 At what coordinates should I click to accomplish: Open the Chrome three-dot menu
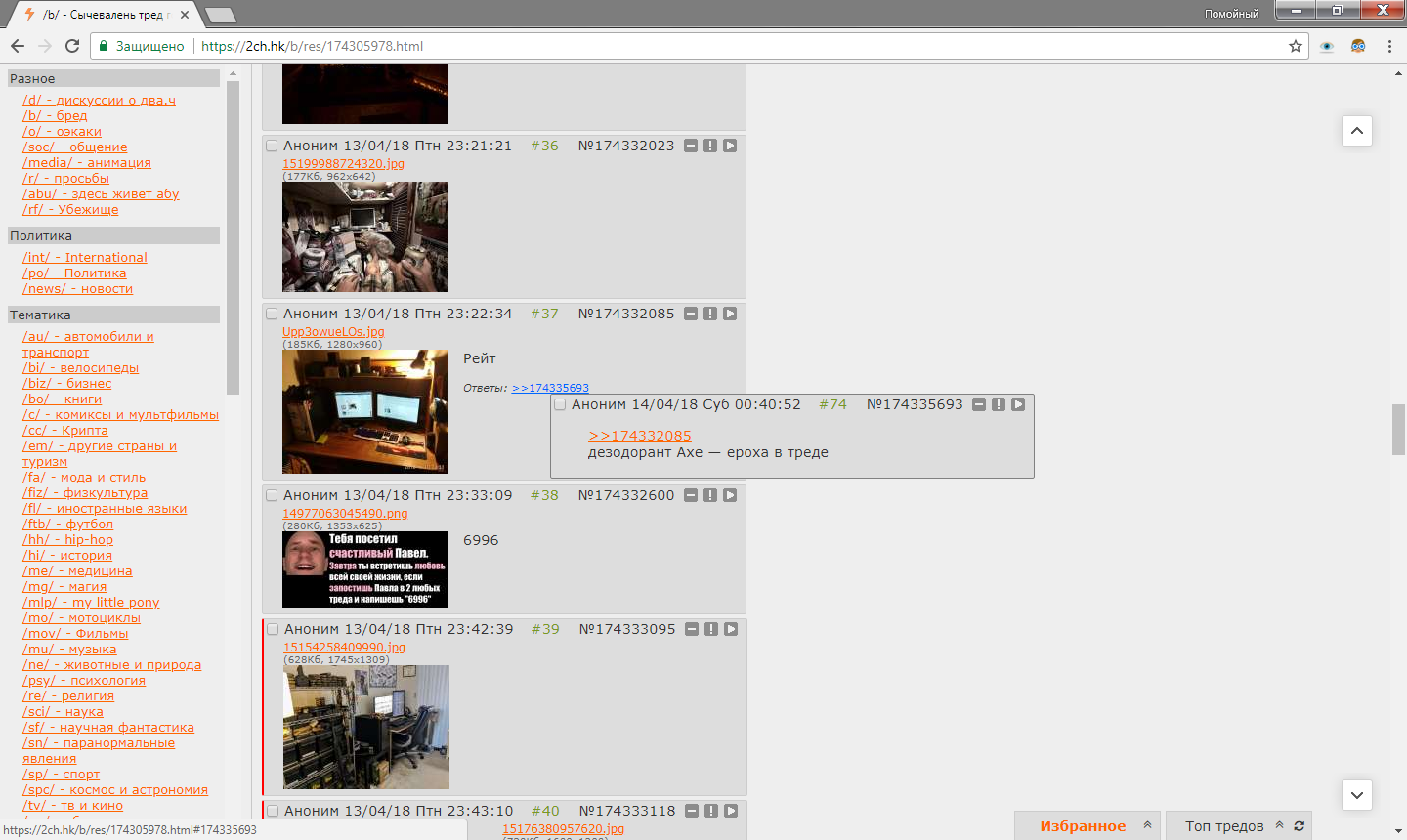click(1389, 46)
